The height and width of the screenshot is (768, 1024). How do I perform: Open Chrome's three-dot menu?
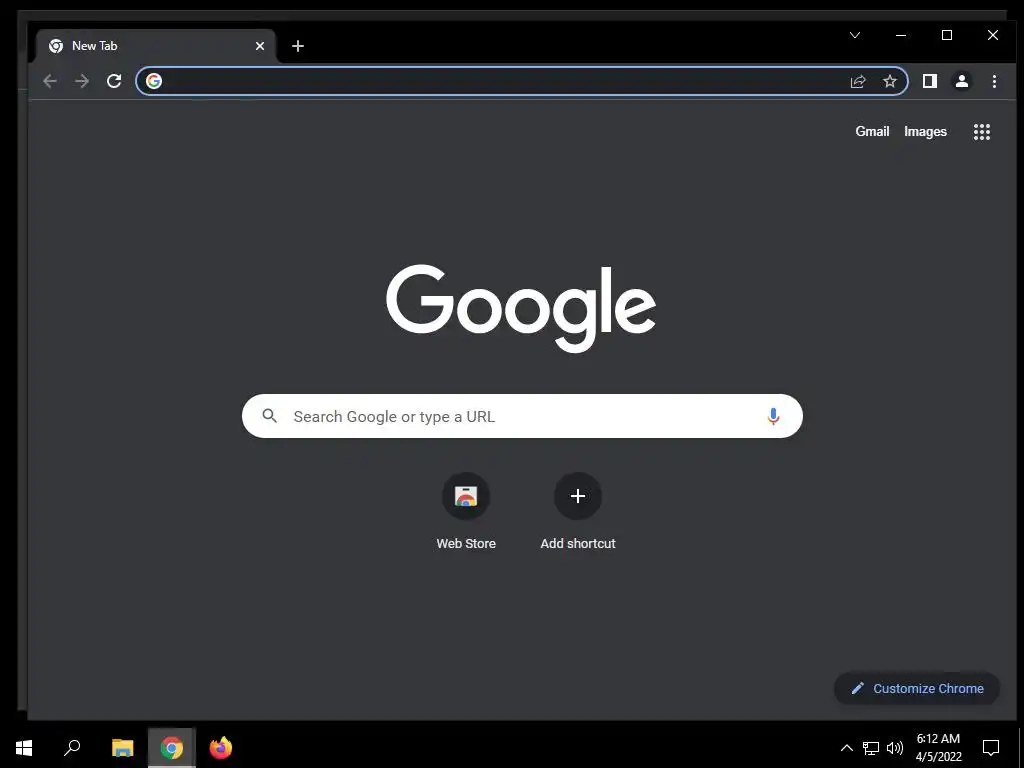(x=994, y=81)
